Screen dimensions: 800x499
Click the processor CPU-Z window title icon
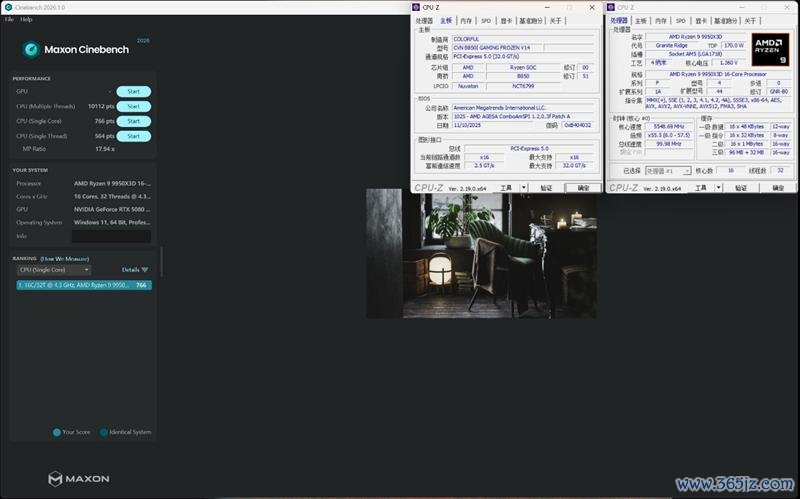[611, 7]
